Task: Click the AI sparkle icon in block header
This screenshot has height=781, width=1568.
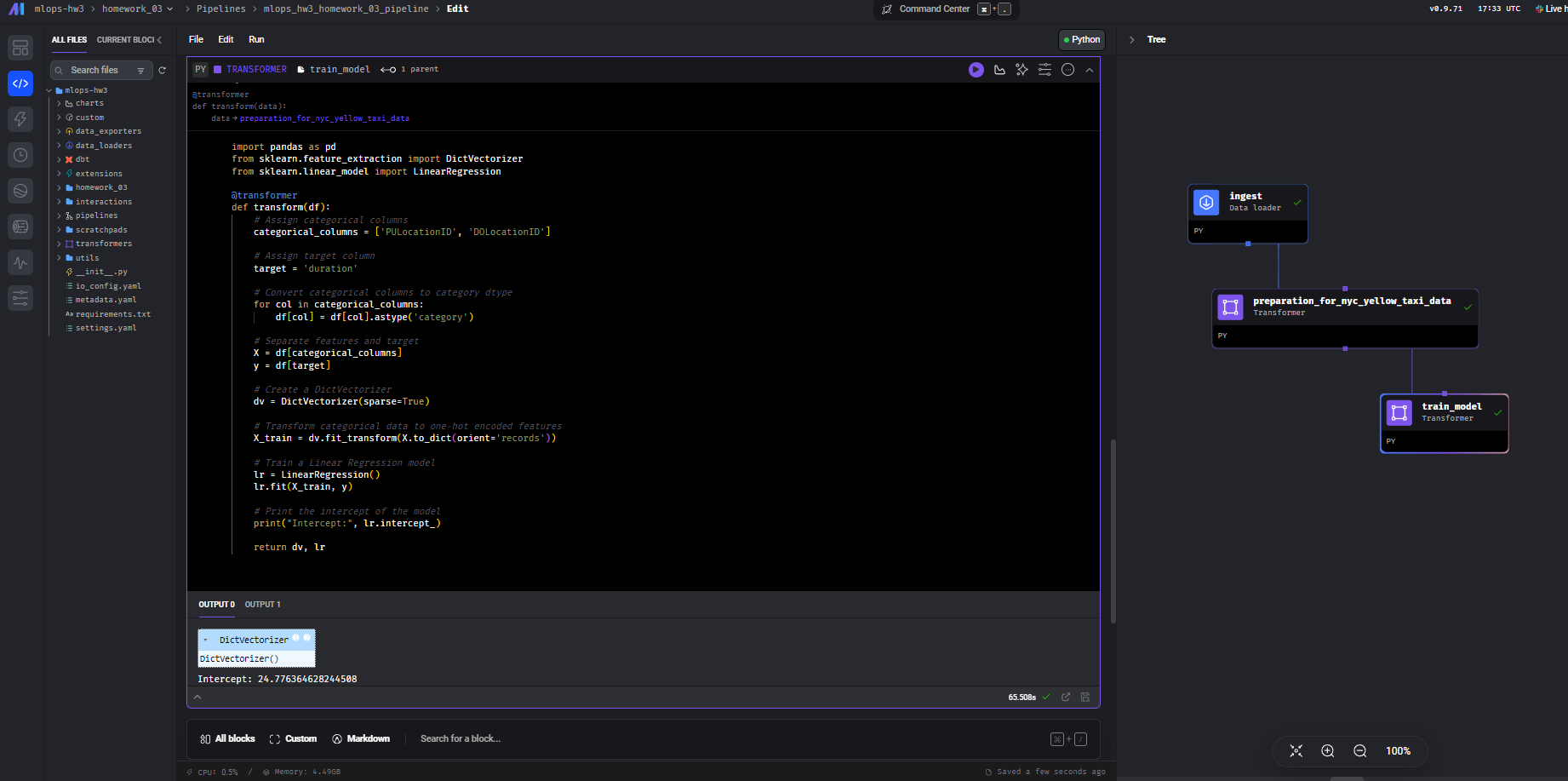Action: 1022,70
